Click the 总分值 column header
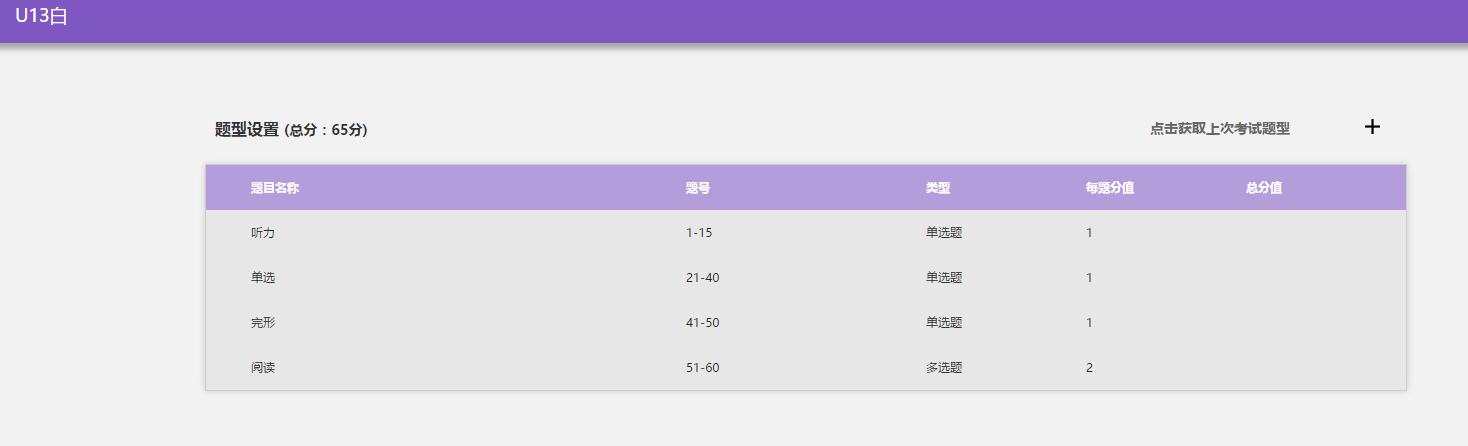 click(1264, 188)
